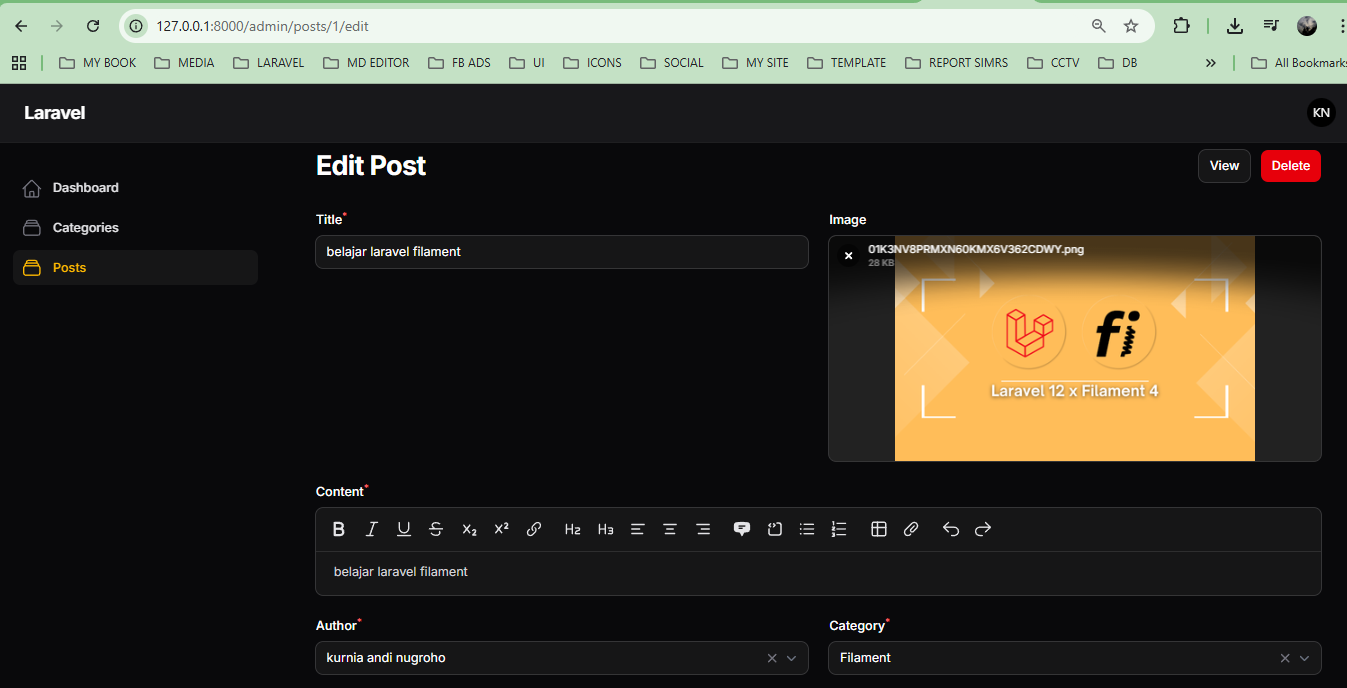The width and height of the screenshot is (1347, 688).
Task: Open the bookmarks overflow chevron in the bookmarks bar
Action: click(1211, 62)
